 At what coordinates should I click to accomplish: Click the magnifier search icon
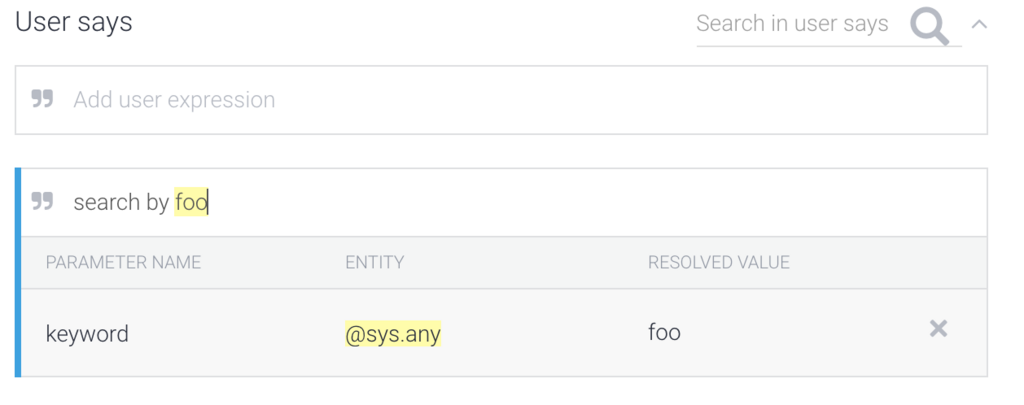pos(929,27)
